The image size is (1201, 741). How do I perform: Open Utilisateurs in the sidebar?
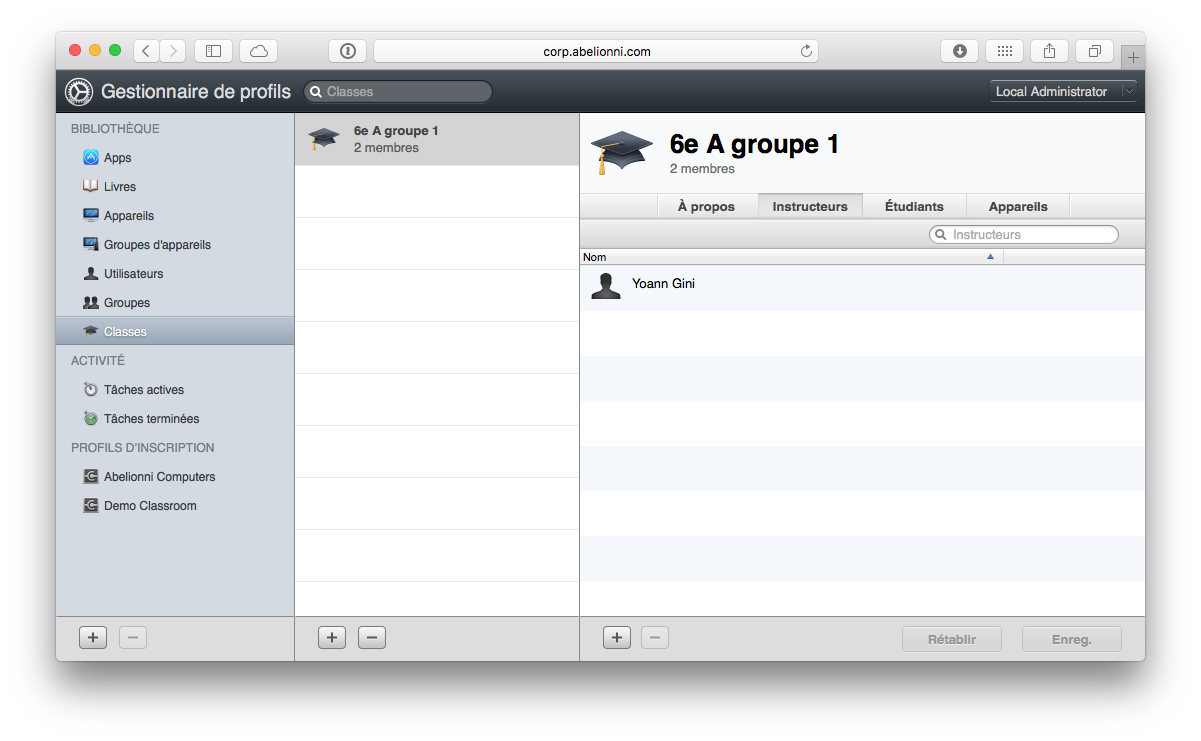tap(133, 274)
